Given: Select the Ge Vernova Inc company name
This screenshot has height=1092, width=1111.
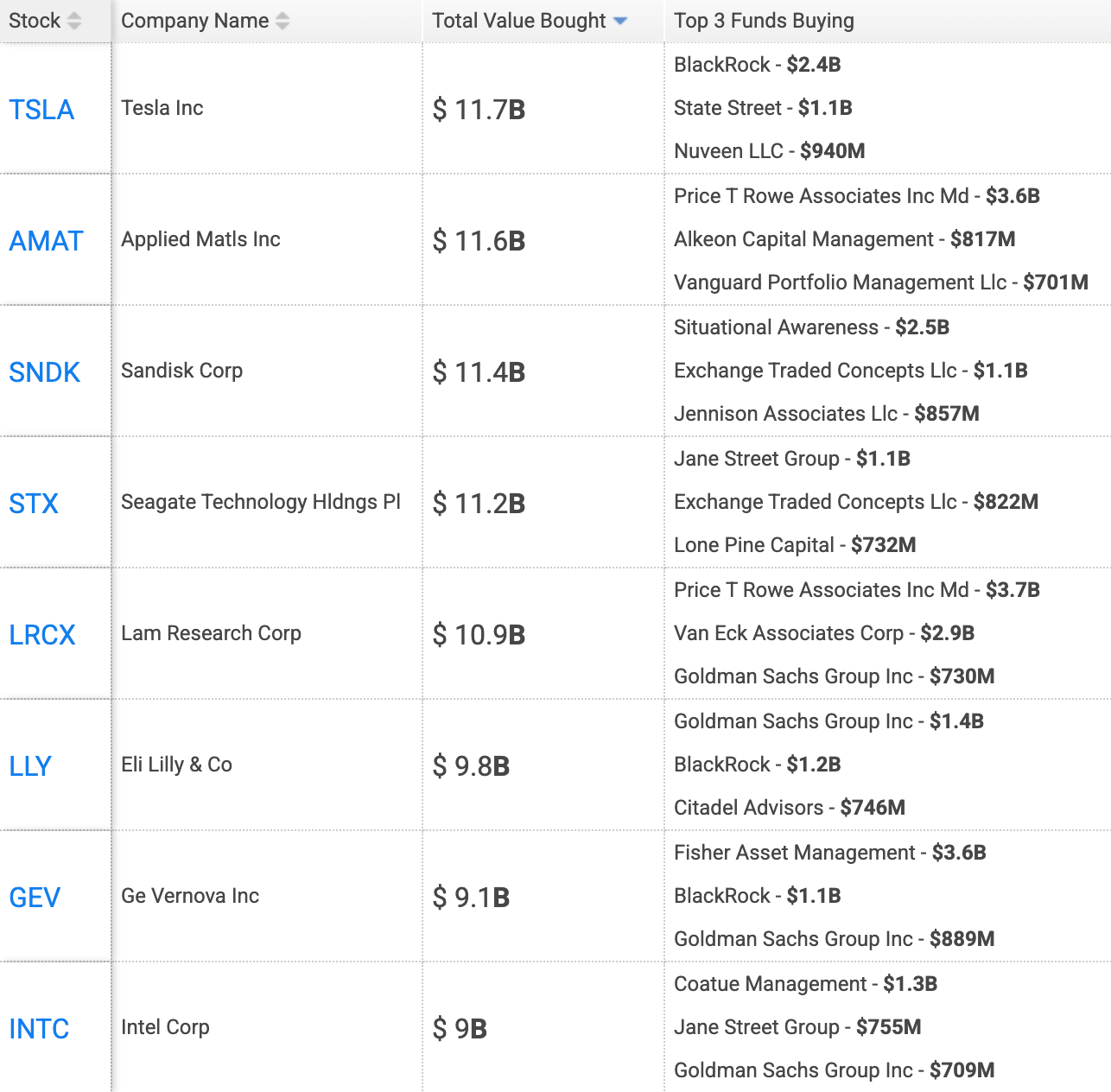Looking at the screenshot, I should point(190,896).
